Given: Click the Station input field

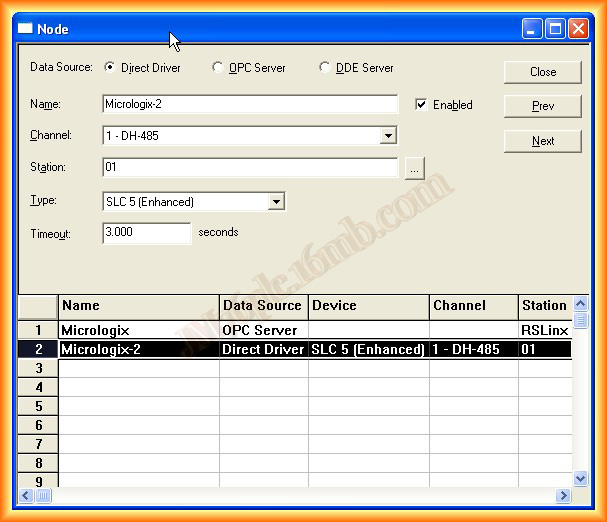Looking at the screenshot, I should point(249,168).
